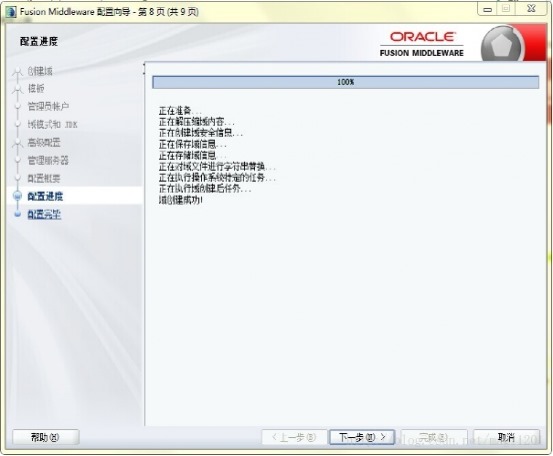Click the 正在执行域创建后任务... log line

[205, 189]
